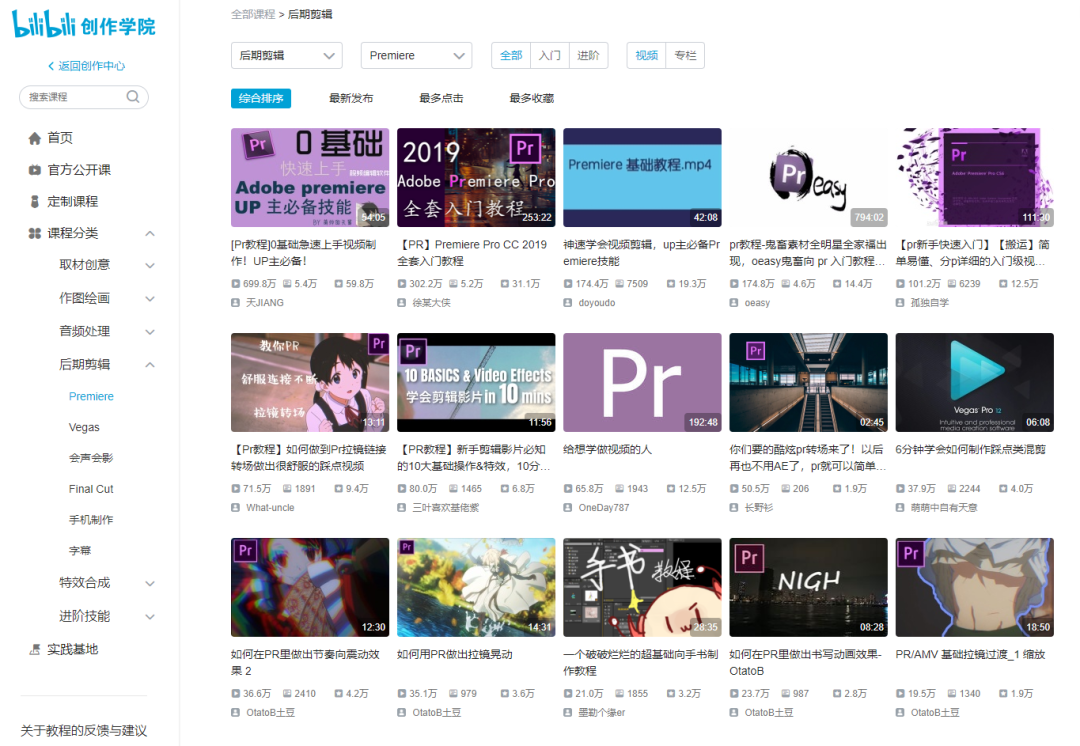The width and height of the screenshot is (1080, 746).
Task: Click the 定制课程 icon
Action: (34, 202)
